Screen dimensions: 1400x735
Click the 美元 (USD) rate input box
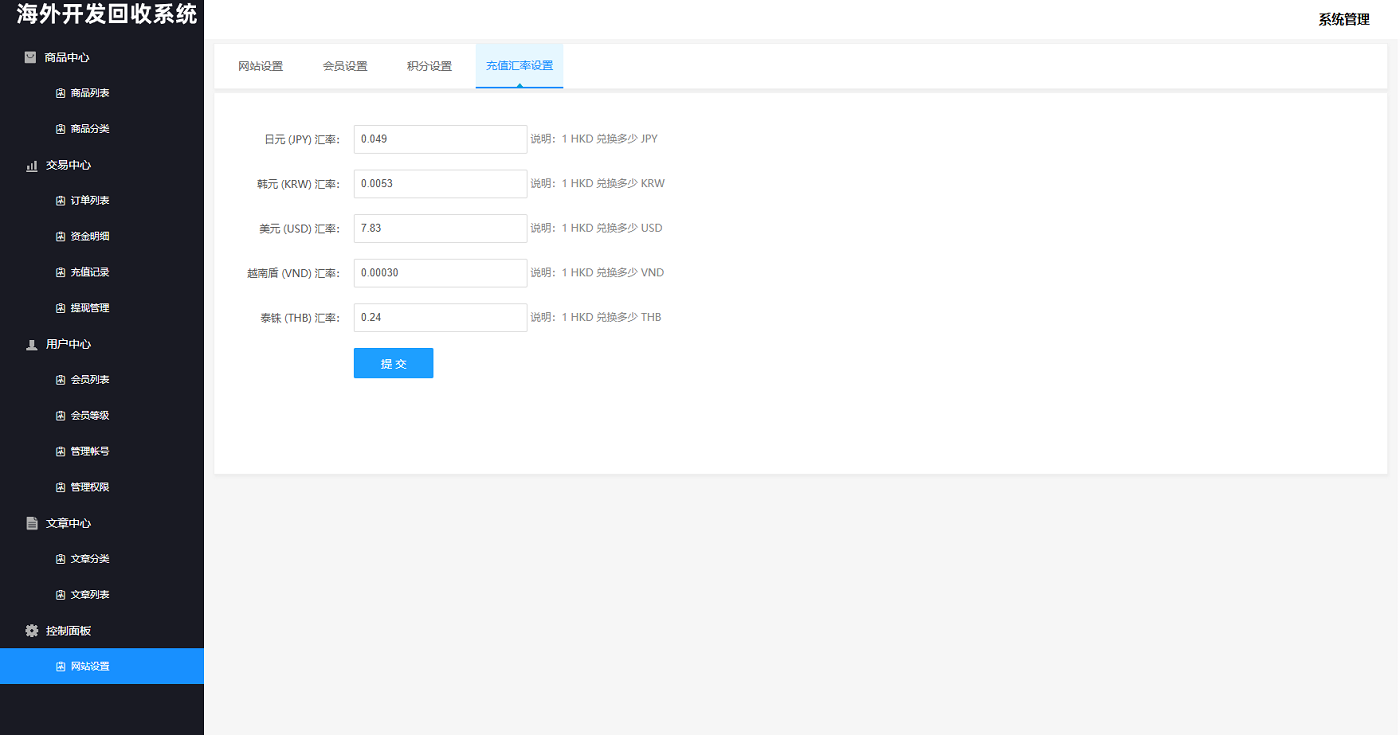[440, 228]
